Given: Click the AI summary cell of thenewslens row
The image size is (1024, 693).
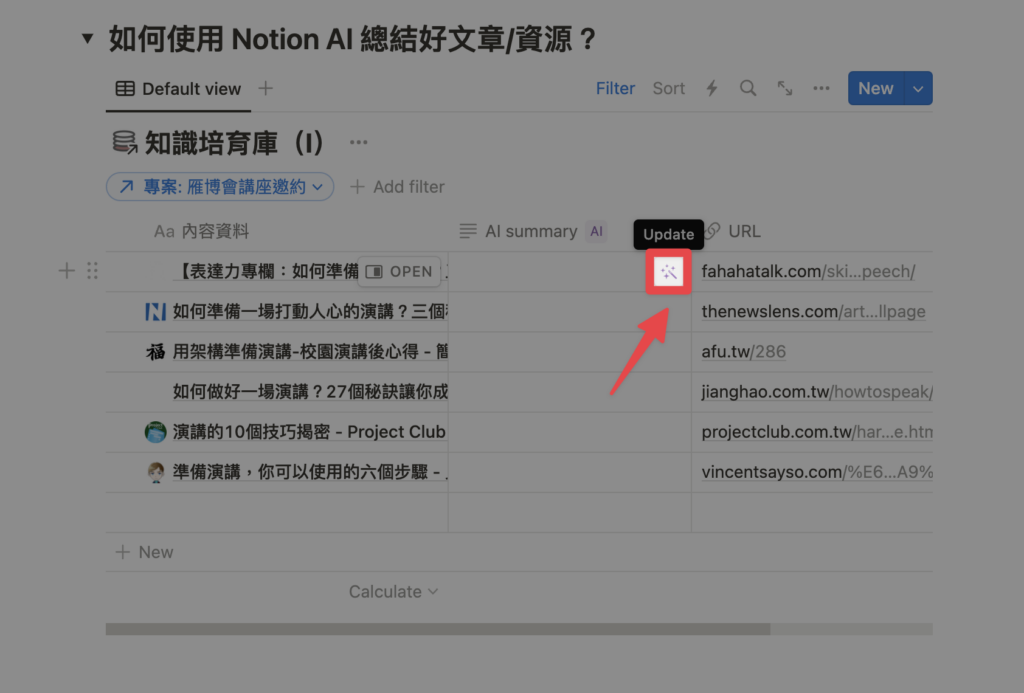Looking at the screenshot, I should 569,312.
